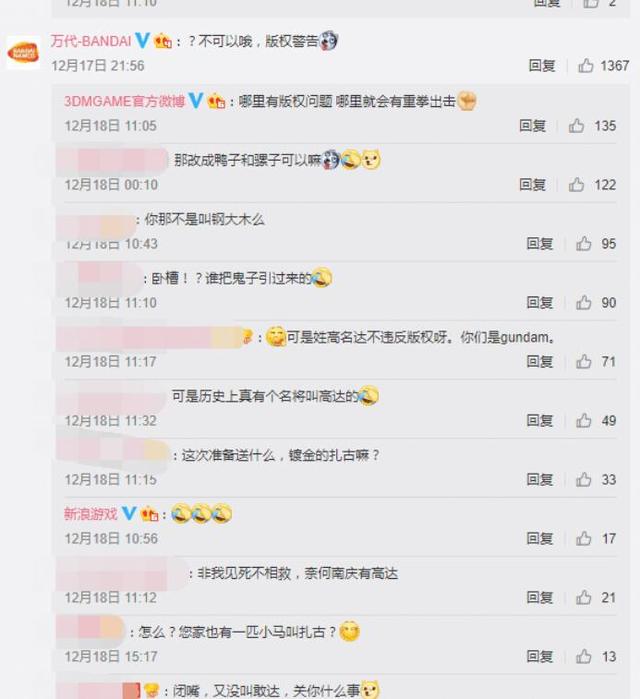This screenshot has height=699, width=640.
Task: Click the blue verified badge beside 万代-BANDAI
Action: [142, 41]
